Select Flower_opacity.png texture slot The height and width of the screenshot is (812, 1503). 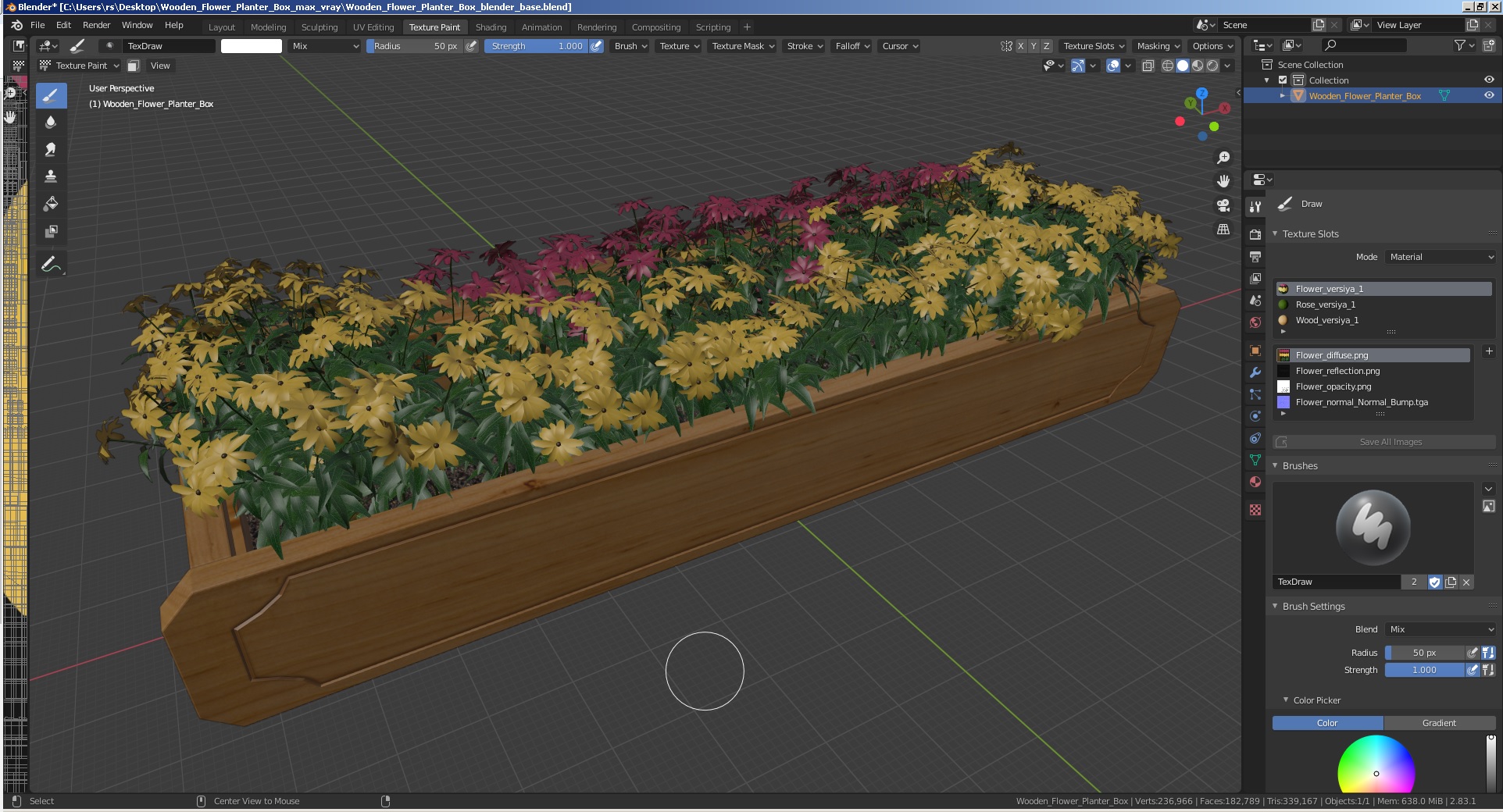coord(1373,386)
